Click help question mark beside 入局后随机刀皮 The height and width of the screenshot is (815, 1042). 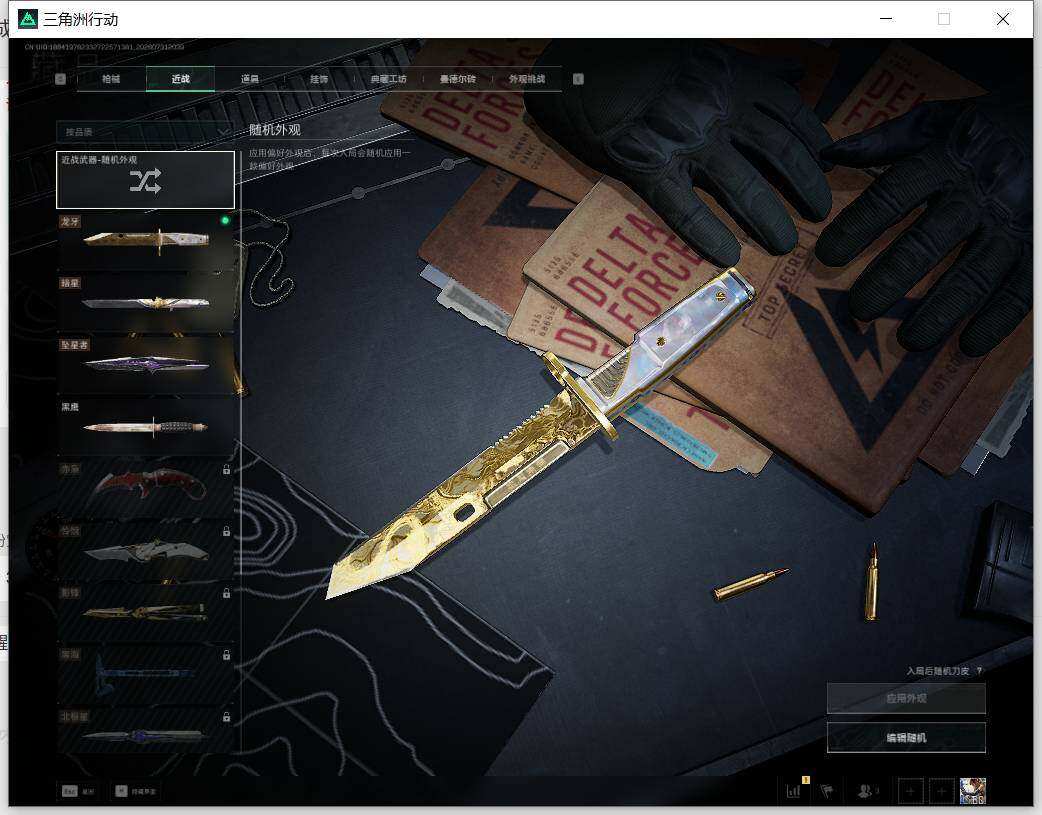coord(980,671)
